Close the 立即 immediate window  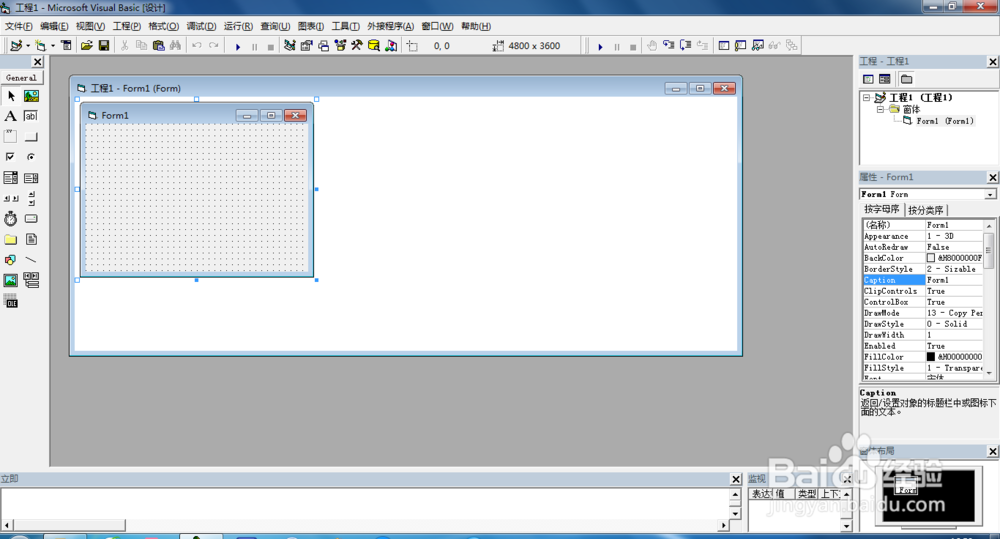[x=736, y=479]
